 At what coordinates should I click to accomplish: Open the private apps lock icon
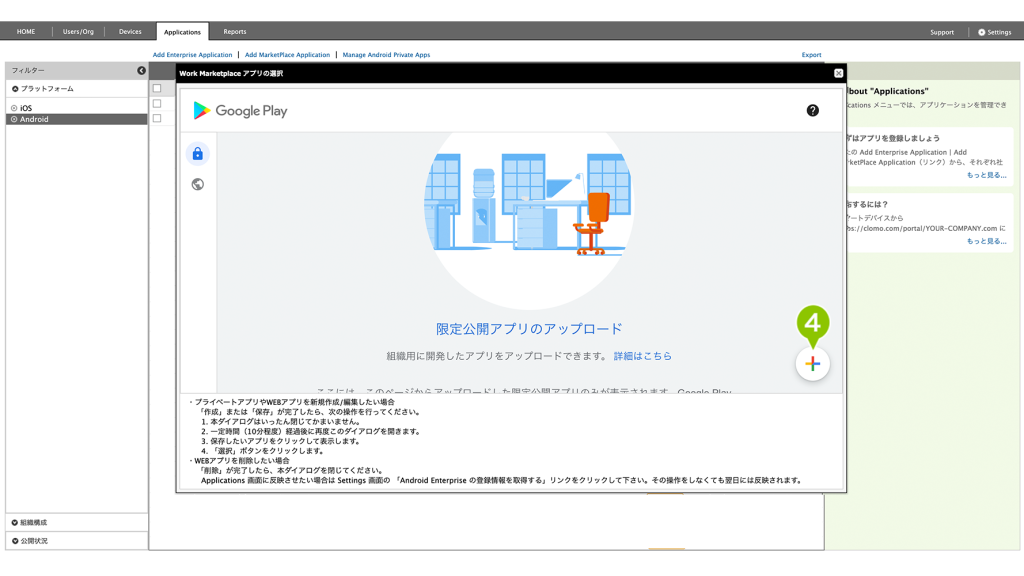pyautogui.click(x=197, y=153)
